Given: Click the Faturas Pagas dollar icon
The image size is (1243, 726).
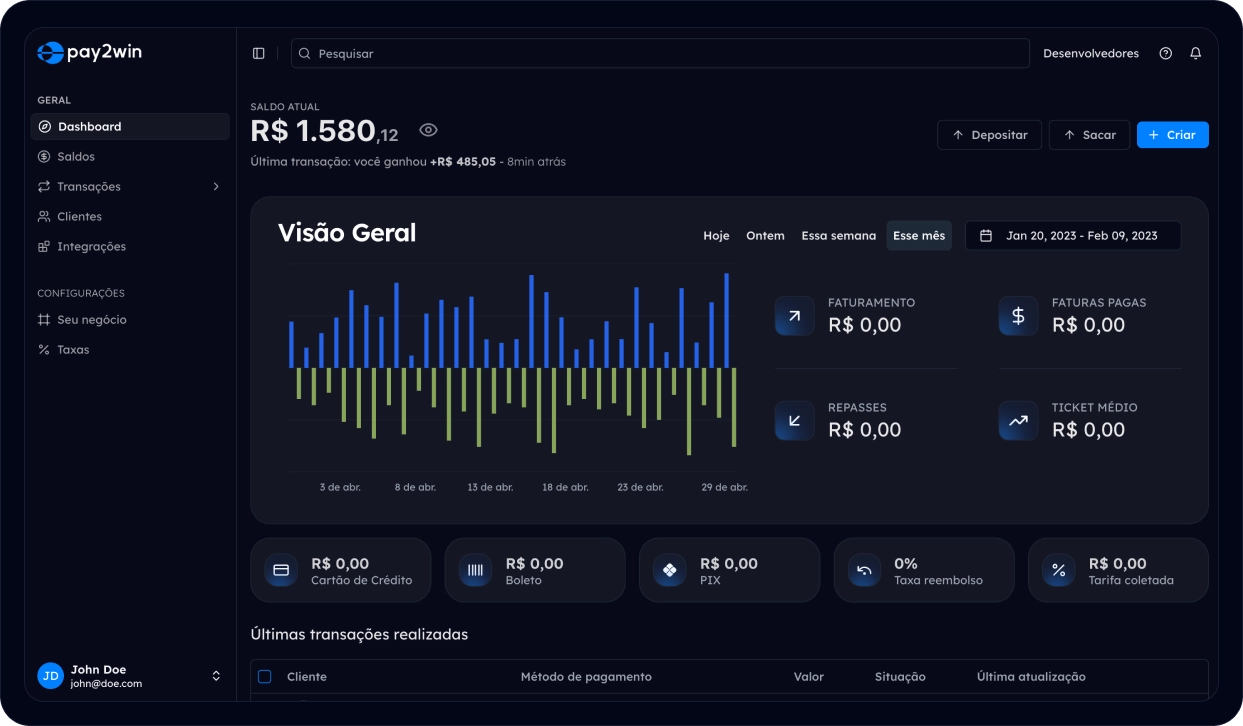Looking at the screenshot, I should [1018, 316].
